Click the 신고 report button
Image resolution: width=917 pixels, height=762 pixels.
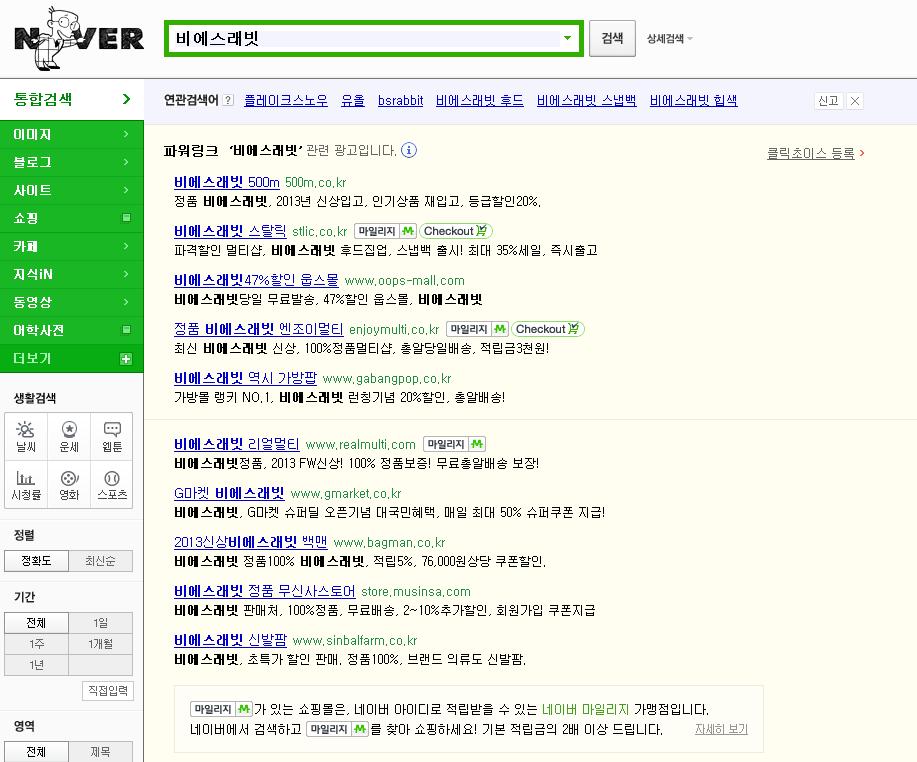828,101
